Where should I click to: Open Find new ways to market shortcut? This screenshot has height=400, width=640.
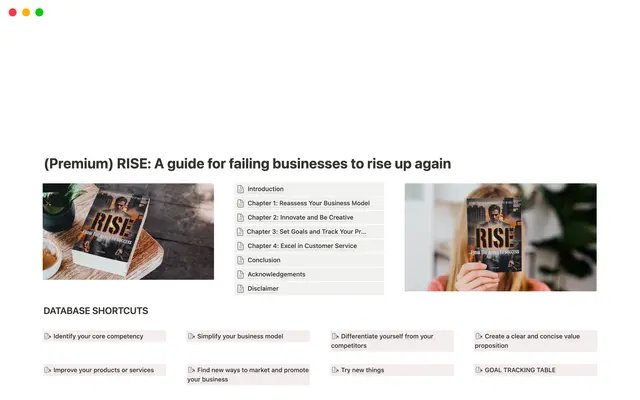248,375
